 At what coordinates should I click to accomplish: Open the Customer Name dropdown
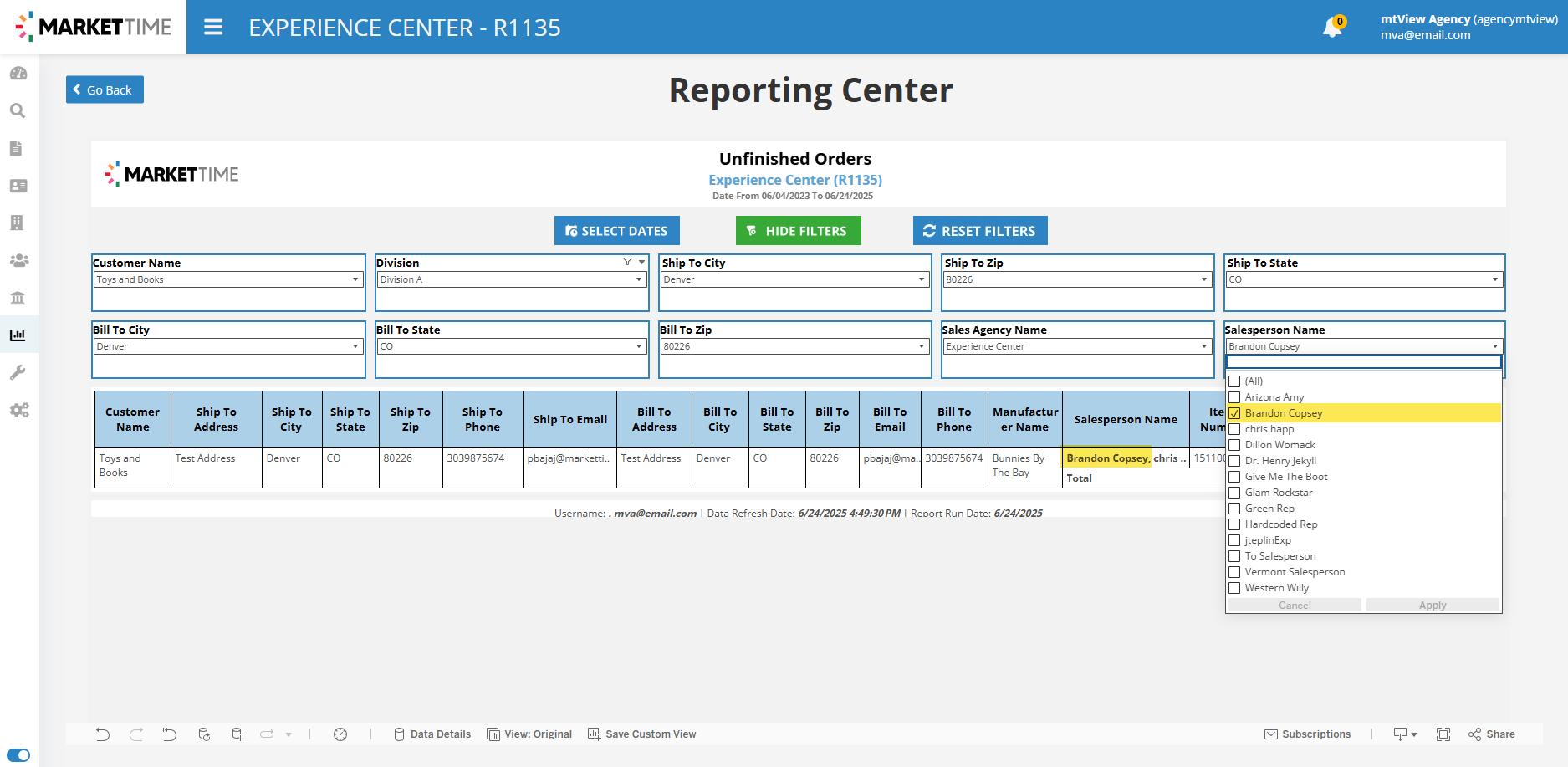tap(228, 279)
